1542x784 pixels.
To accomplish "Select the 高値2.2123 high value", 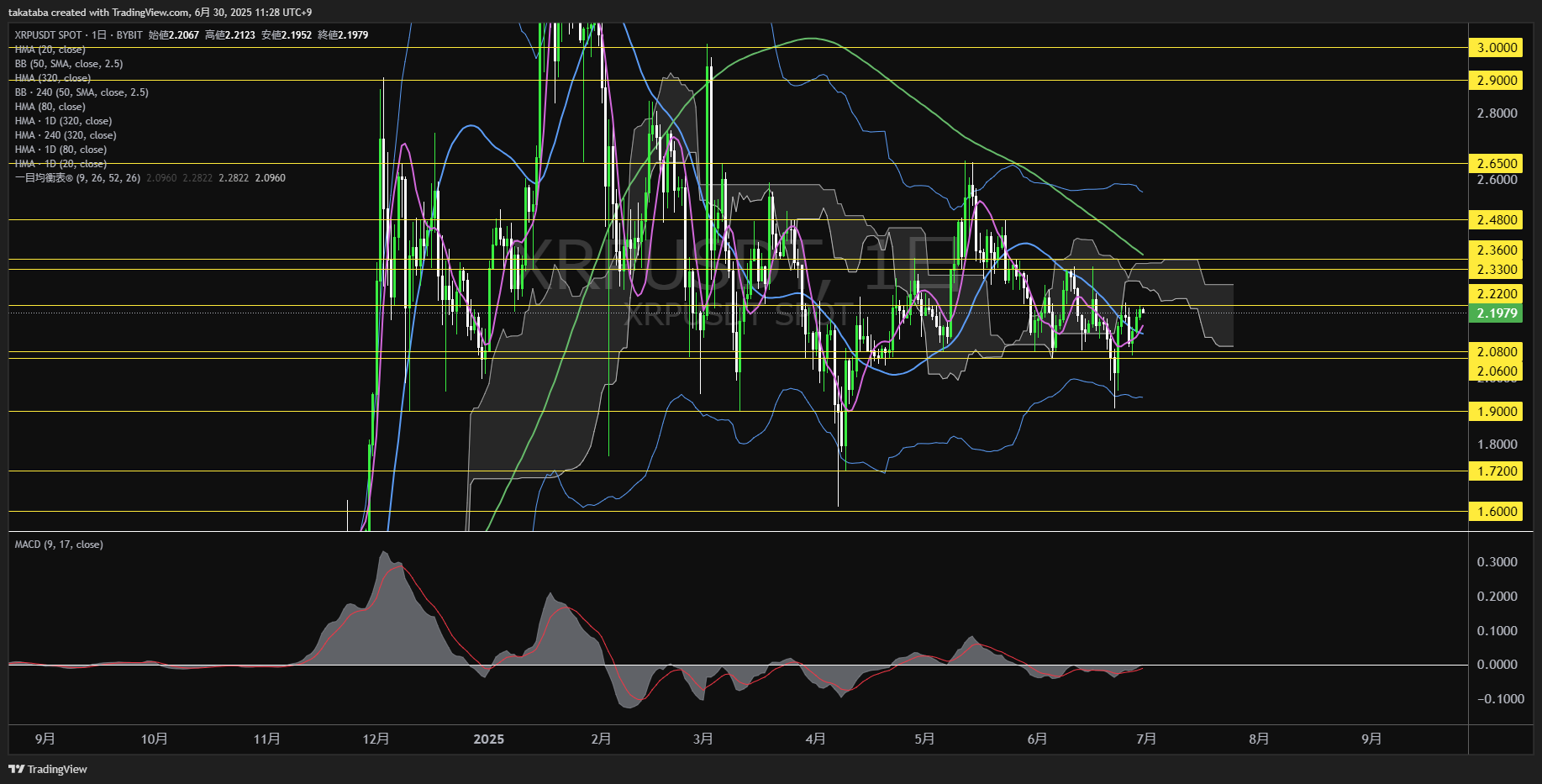I will 230,35.
